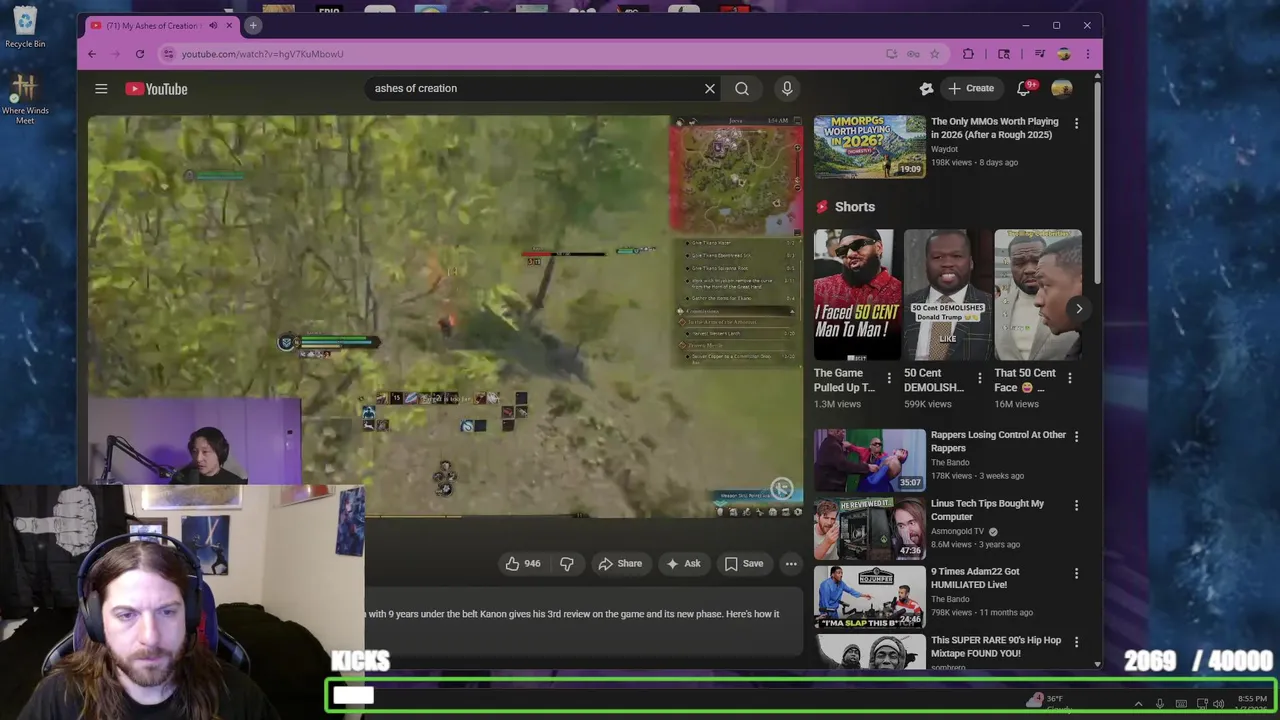Open the Chrome profile avatar
1280x720 pixels.
(x=1064, y=54)
